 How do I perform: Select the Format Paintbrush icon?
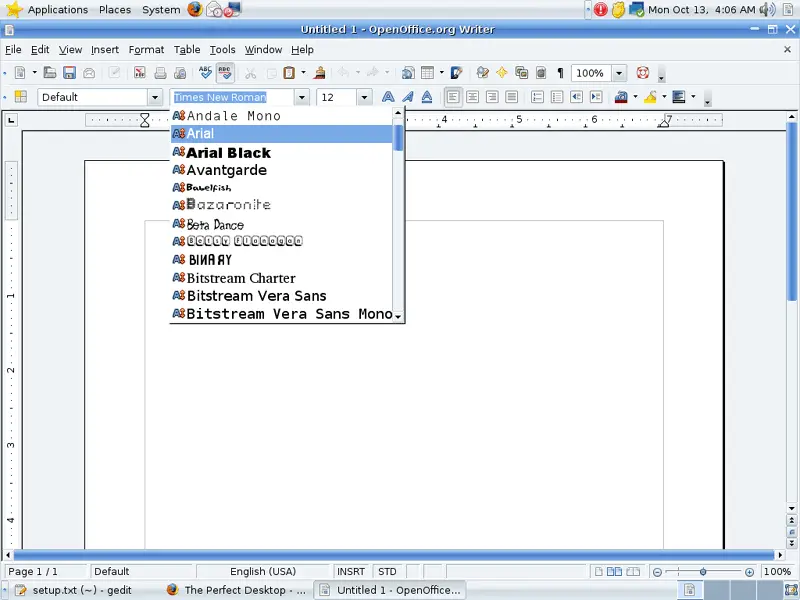tap(320, 73)
